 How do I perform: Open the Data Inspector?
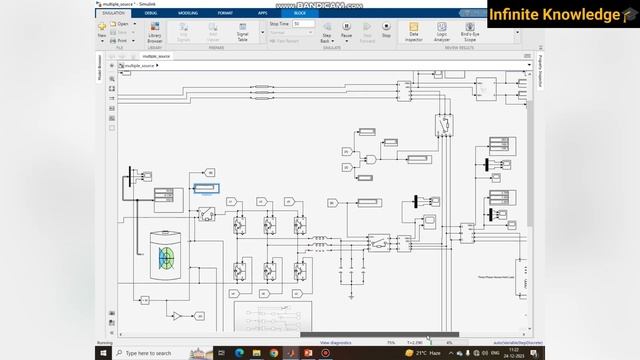(413, 32)
